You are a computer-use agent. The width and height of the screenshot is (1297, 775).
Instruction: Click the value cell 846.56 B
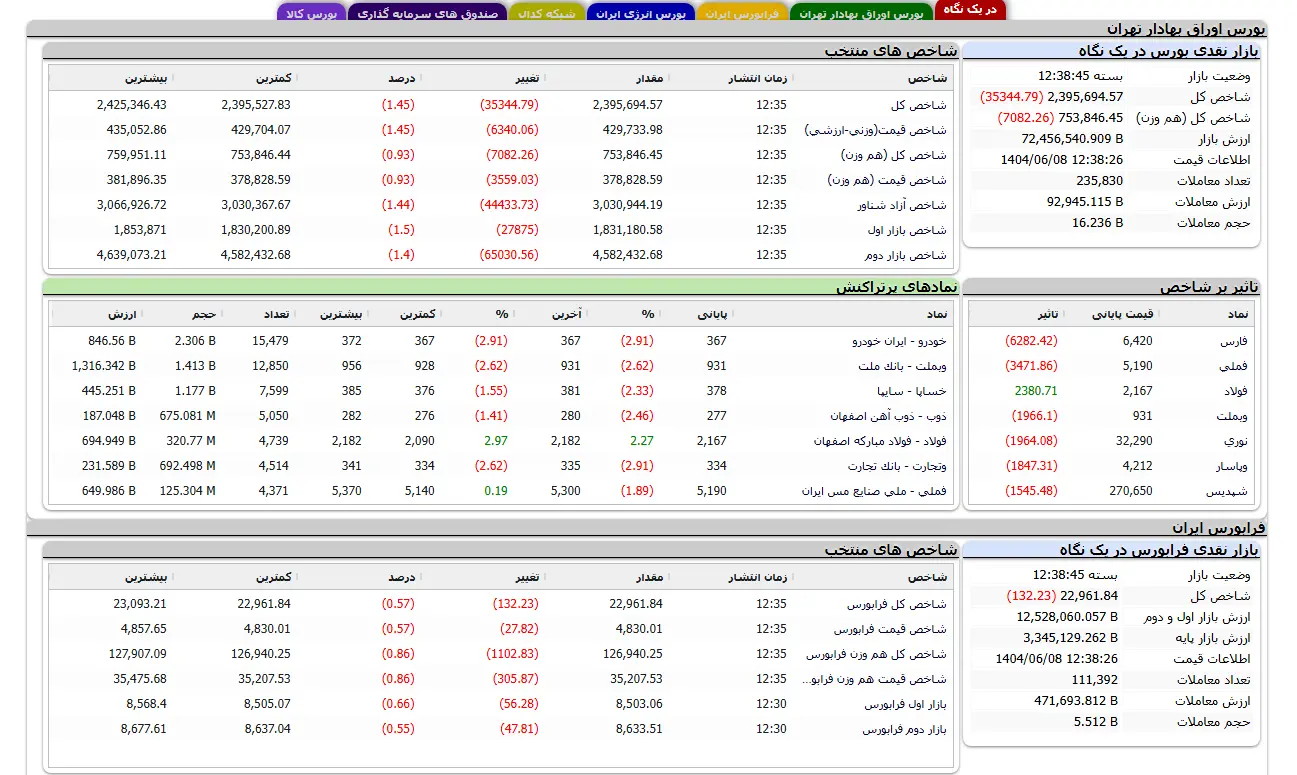tap(112, 341)
